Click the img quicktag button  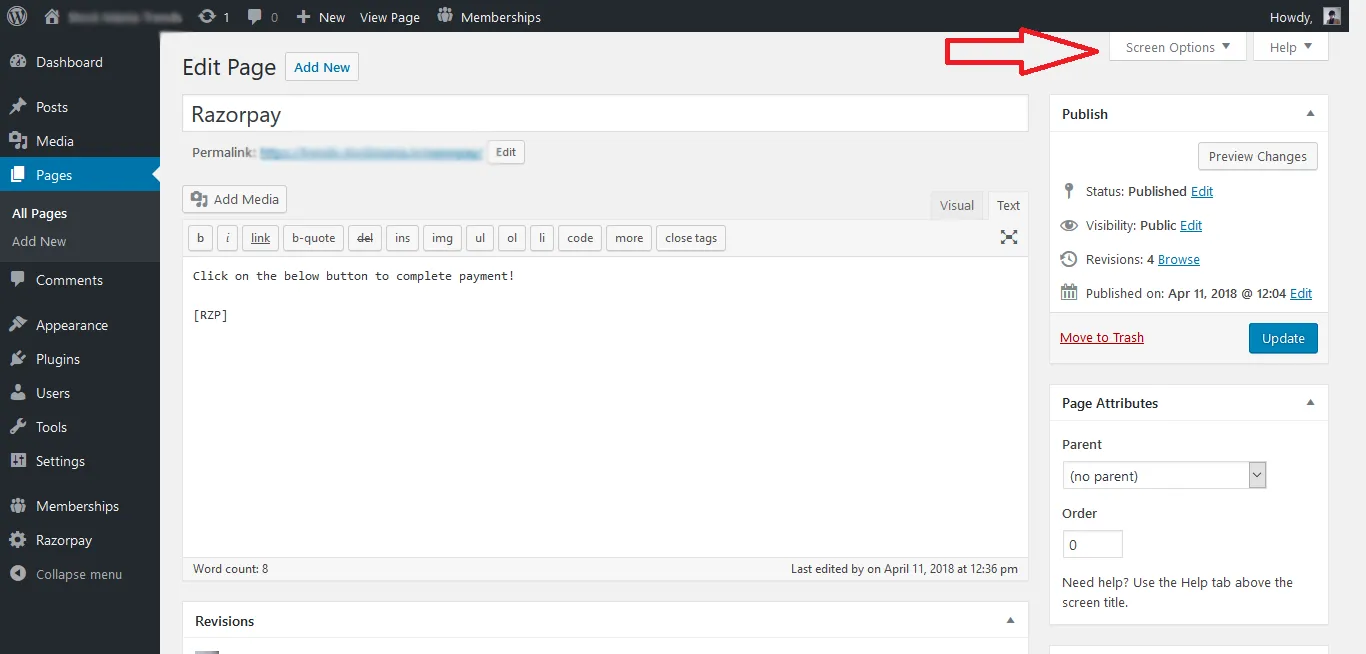(x=442, y=238)
